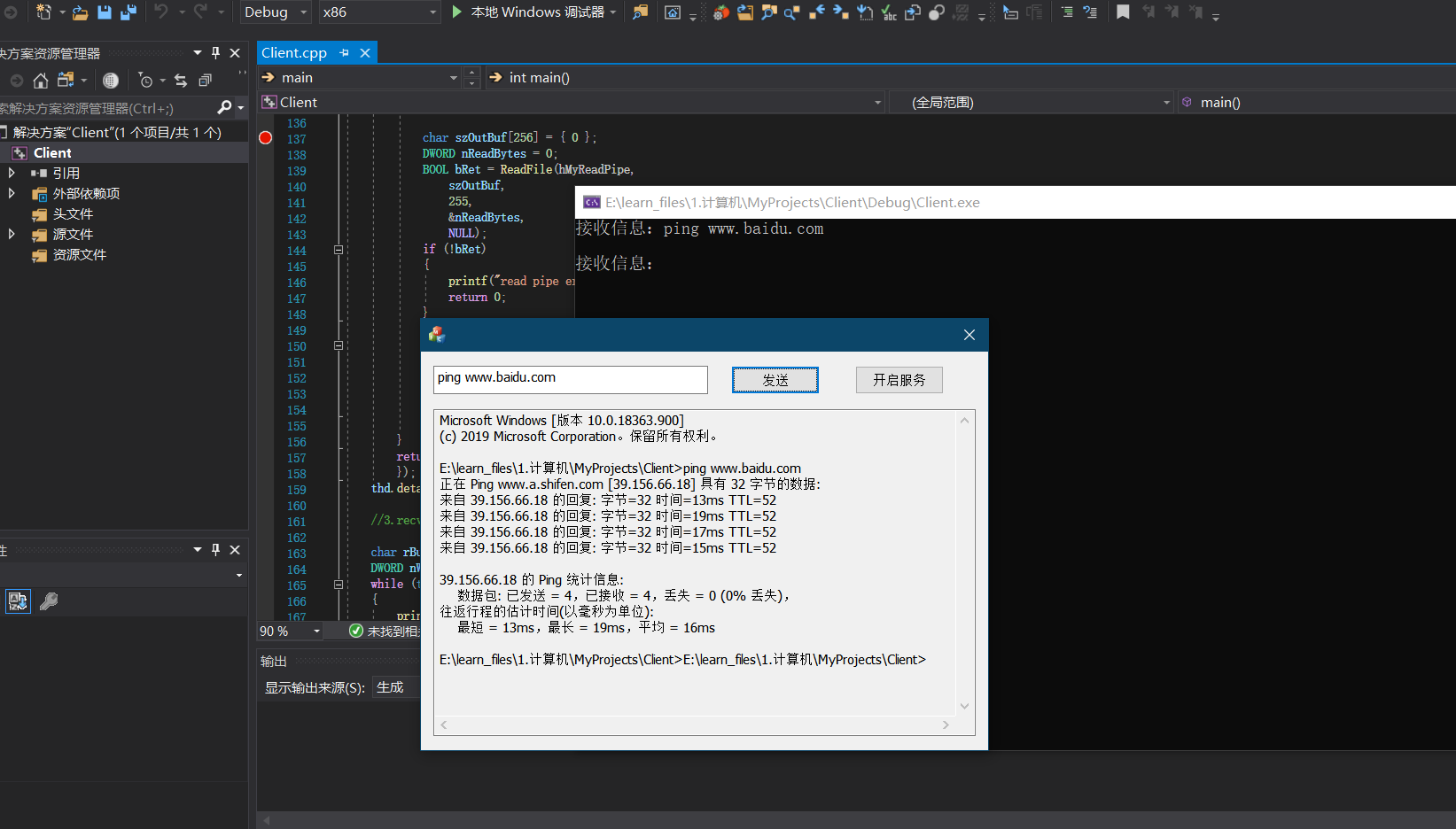Click the int main() navigation box
1456x829 pixels.
(969, 78)
